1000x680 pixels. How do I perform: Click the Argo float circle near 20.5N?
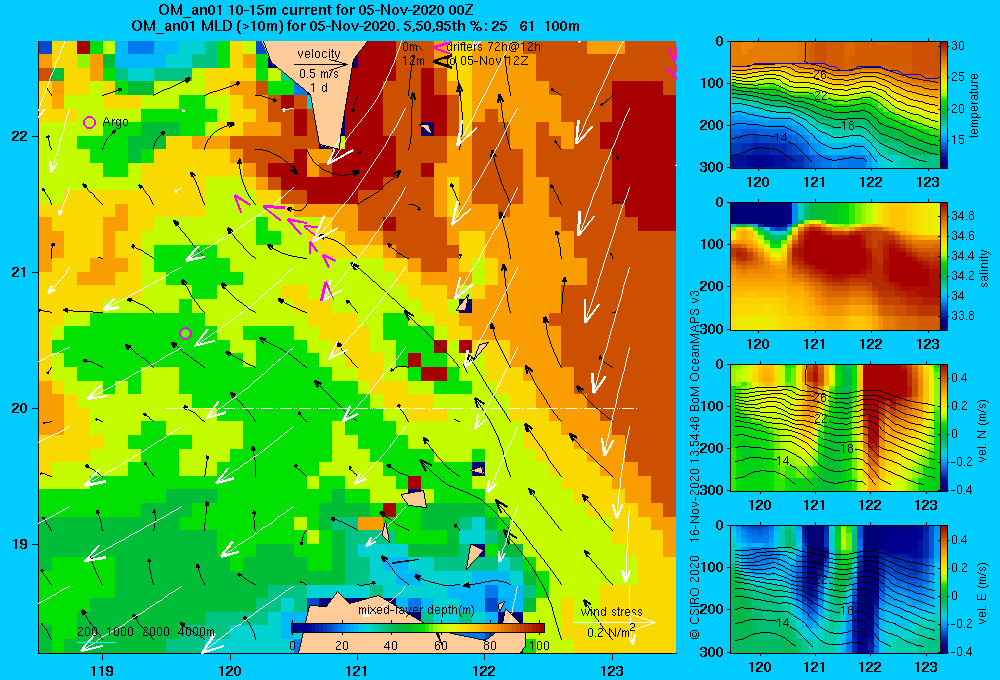186,333
